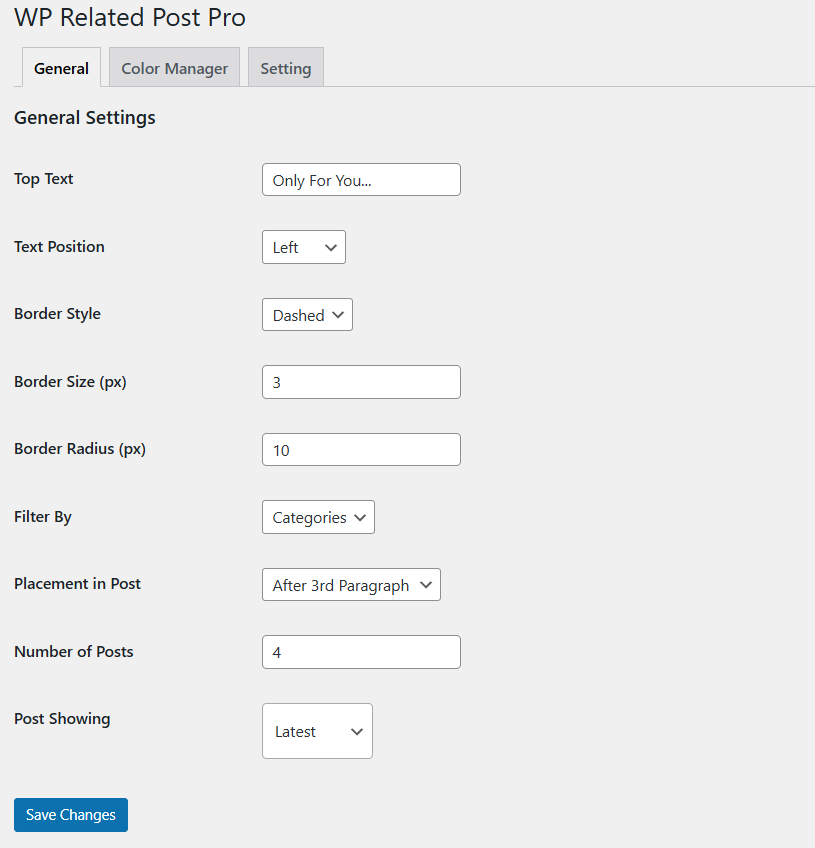
Task: Open the After 3rd Paragraph placement dropdown
Action: tap(350, 585)
